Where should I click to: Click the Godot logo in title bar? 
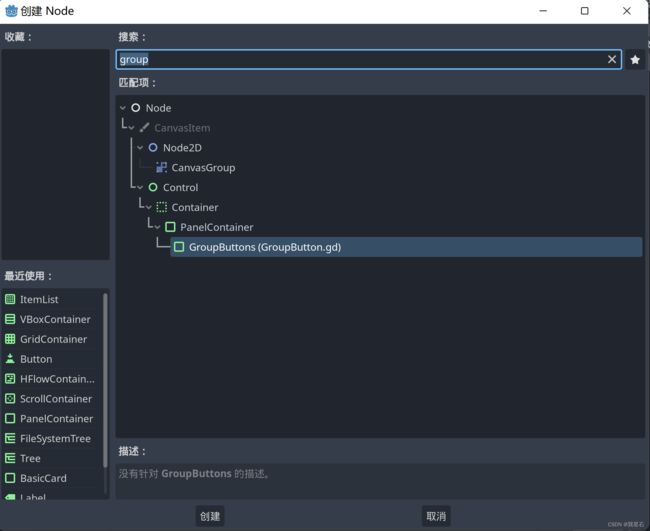[x=11, y=11]
